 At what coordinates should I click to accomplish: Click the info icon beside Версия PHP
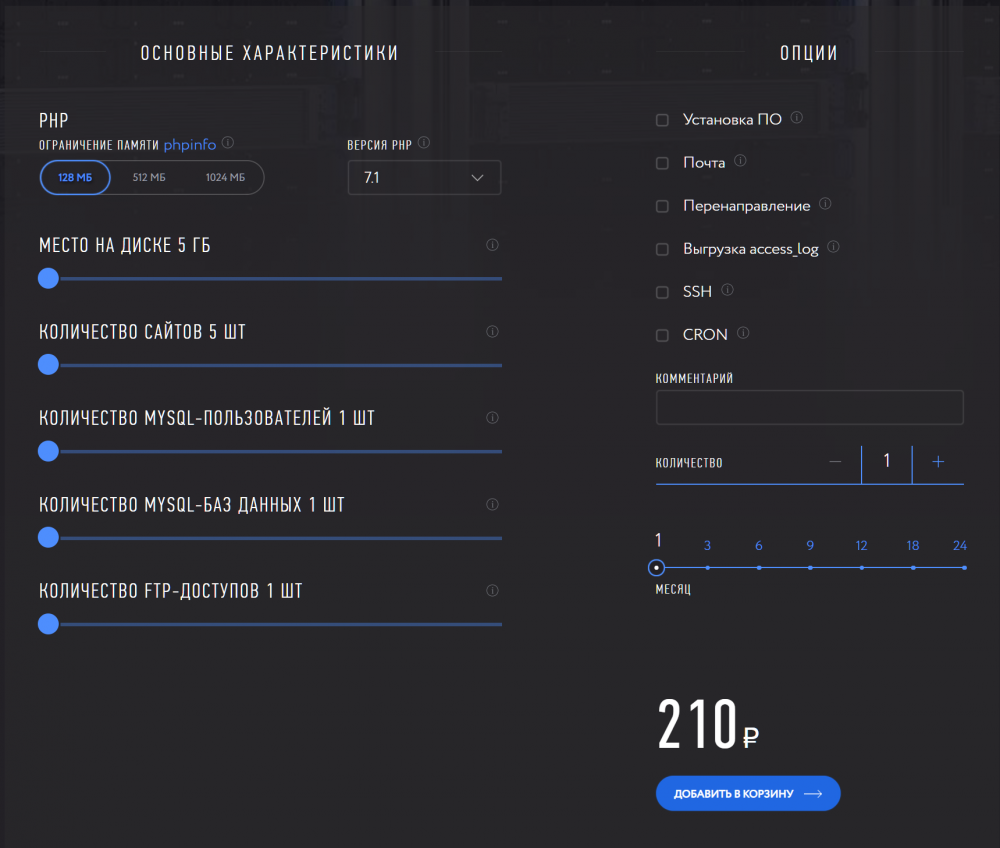click(x=423, y=143)
